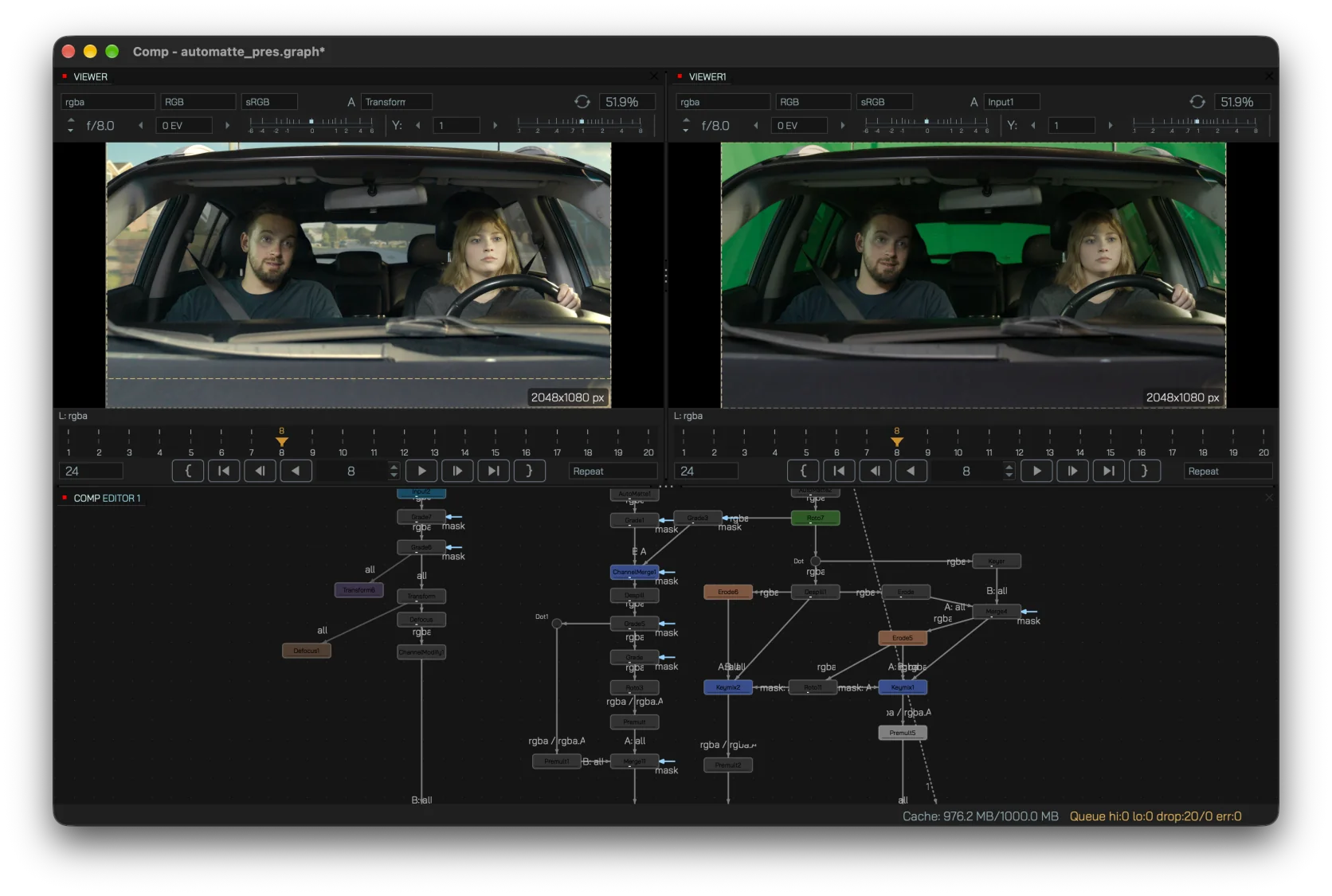The width and height of the screenshot is (1332, 896).
Task: Select the orange Erode6 node
Action: tap(728, 592)
